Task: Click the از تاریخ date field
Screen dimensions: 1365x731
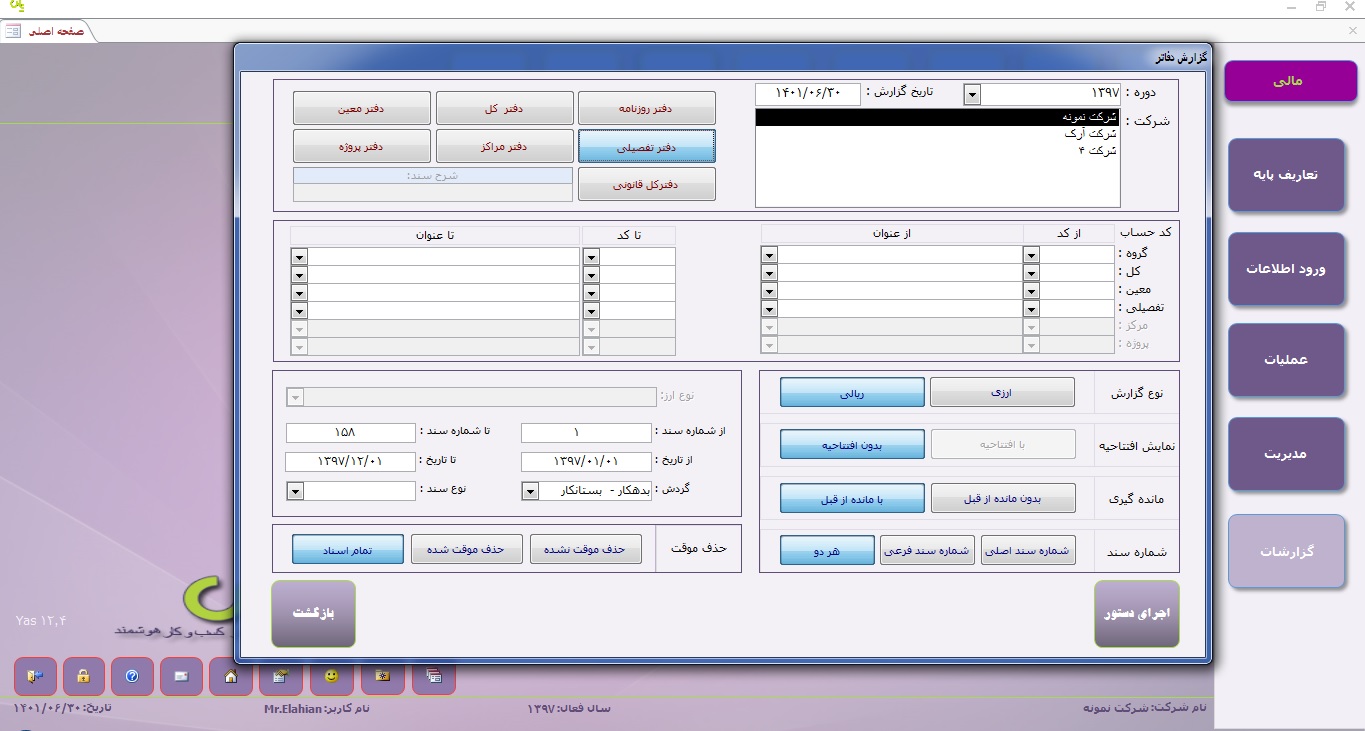Action: 586,462
